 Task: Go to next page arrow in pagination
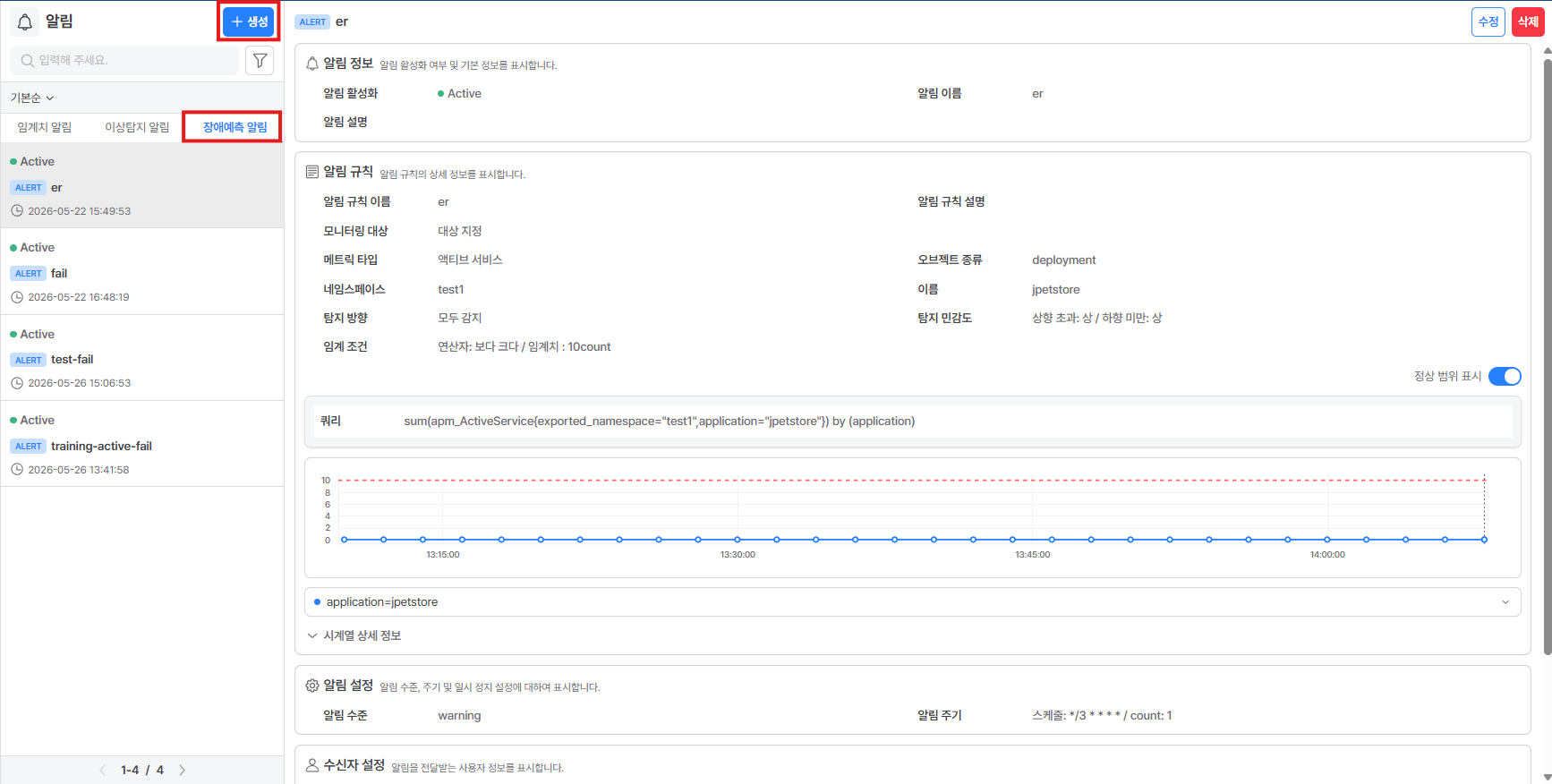coord(183,770)
